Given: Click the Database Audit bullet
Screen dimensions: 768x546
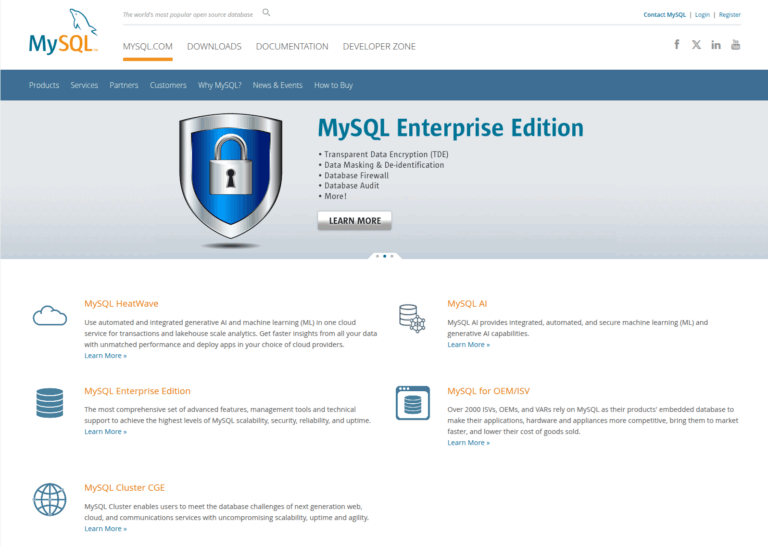Looking at the screenshot, I should (x=349, y=186).
